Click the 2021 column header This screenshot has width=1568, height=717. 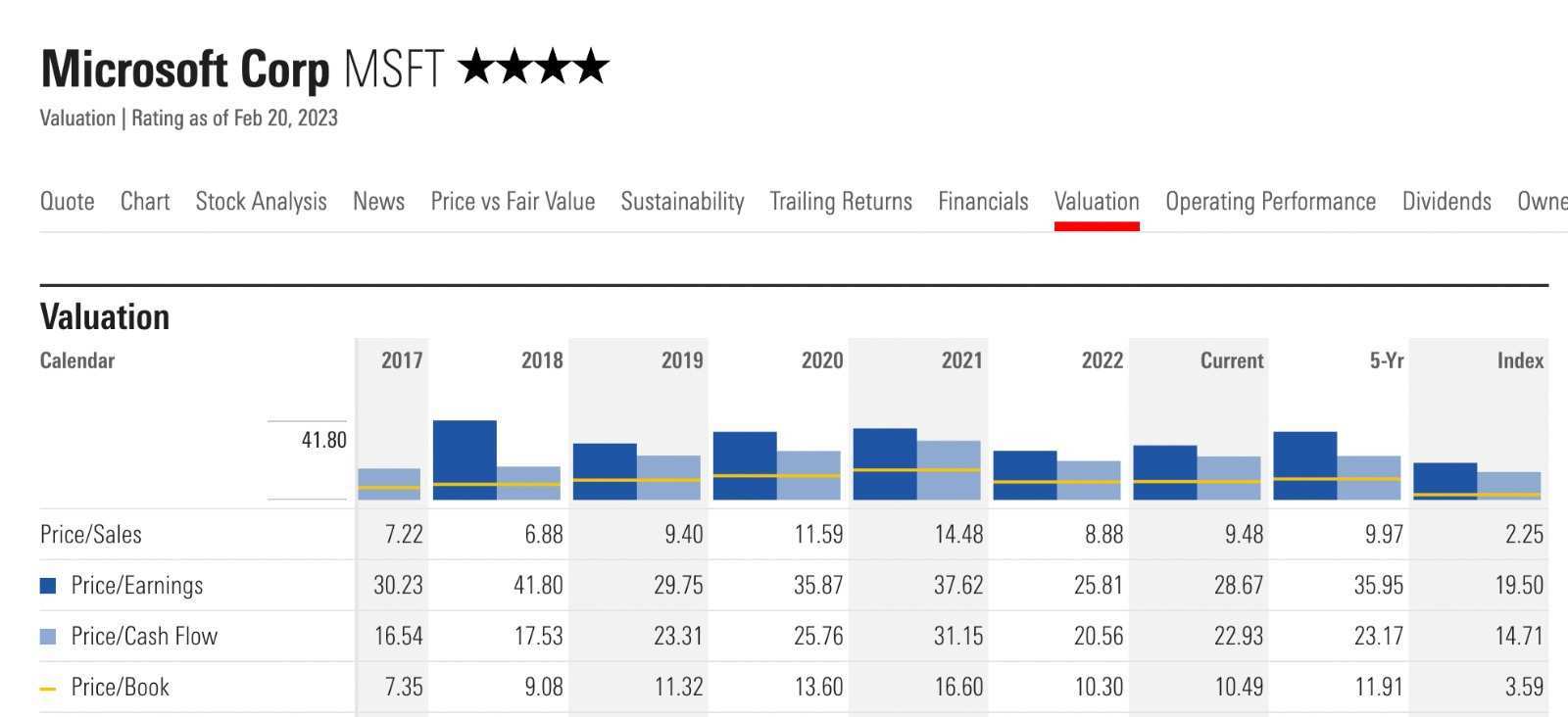point(962,360)
